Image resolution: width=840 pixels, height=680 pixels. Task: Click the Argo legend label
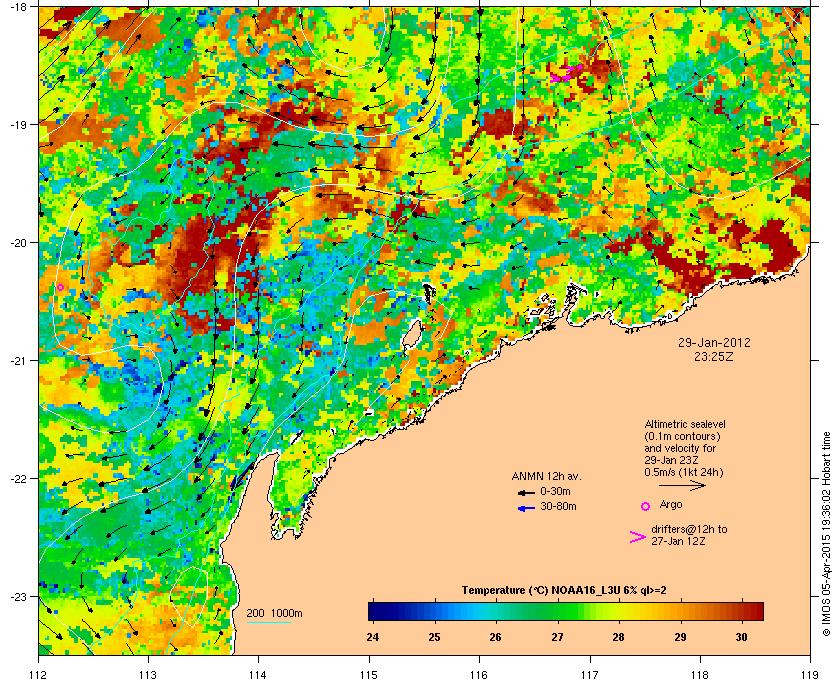(671, 505)
